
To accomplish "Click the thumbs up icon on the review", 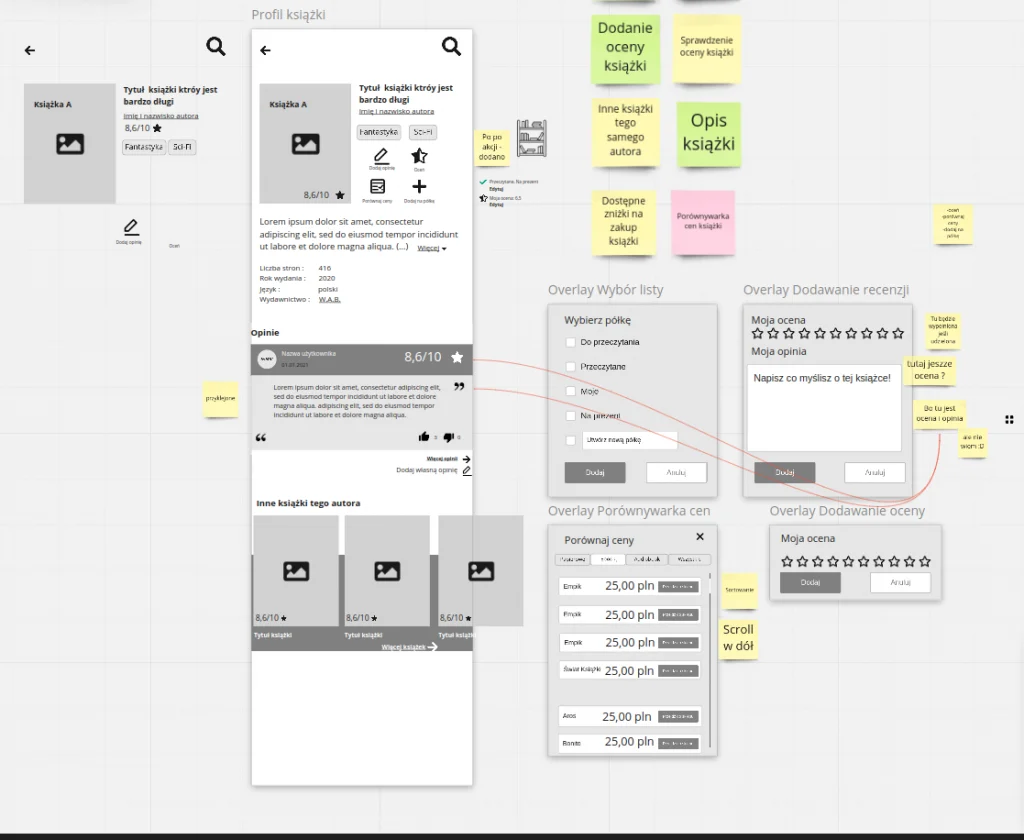I will click(424, 437).
